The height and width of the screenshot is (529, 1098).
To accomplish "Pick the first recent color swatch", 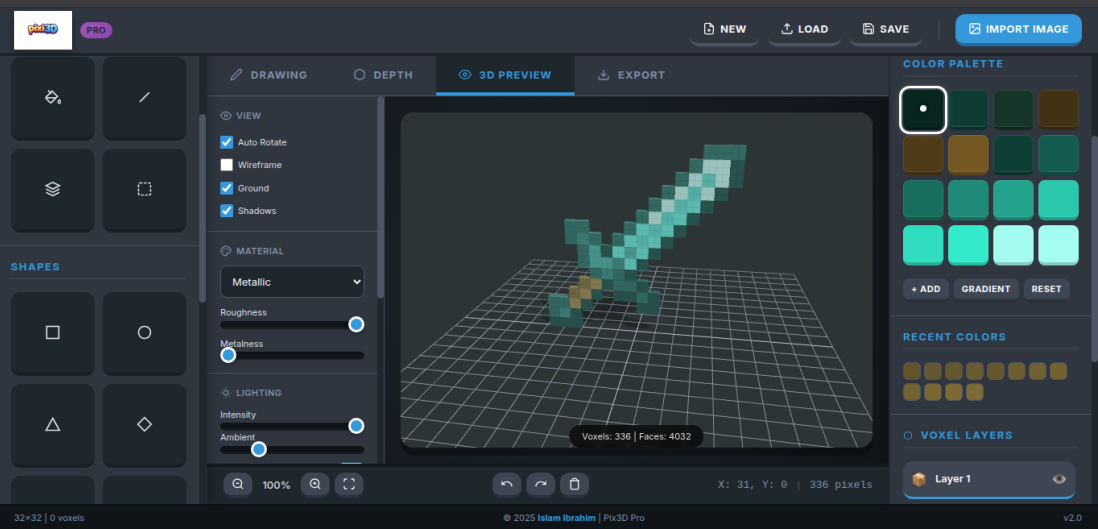I will click(x=912, y=371).
